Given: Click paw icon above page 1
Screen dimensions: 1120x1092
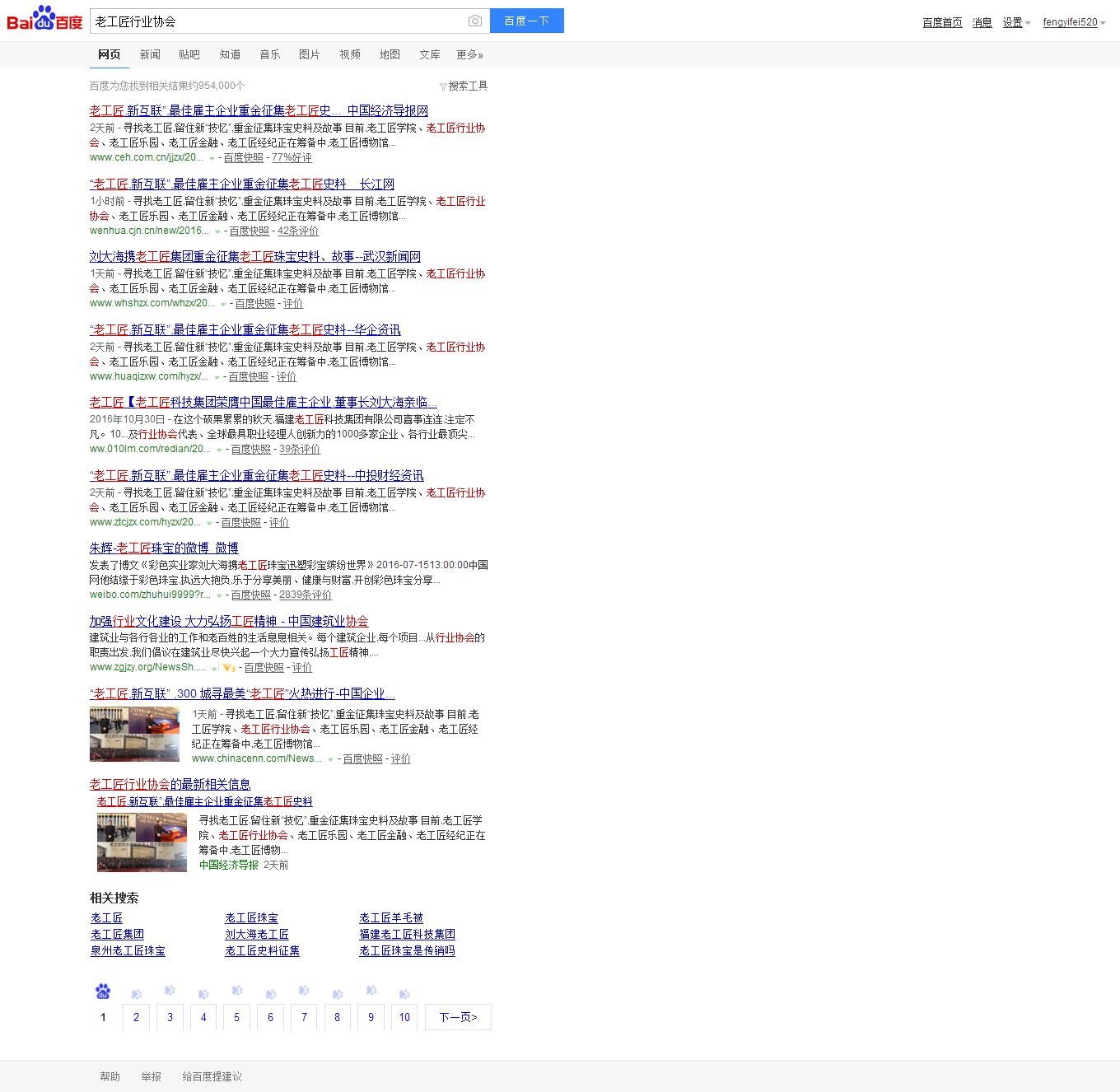Looking at the screenshot, I should tap(103, 992).
